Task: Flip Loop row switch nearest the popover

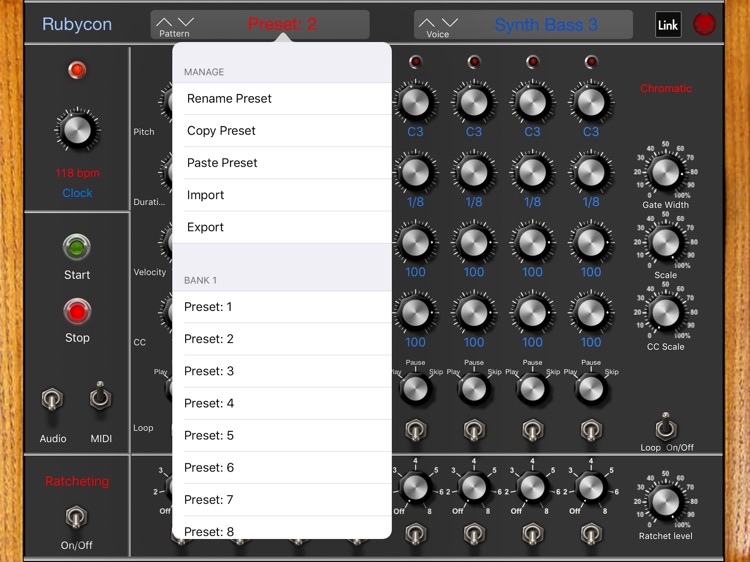Action: pos(416,430)
